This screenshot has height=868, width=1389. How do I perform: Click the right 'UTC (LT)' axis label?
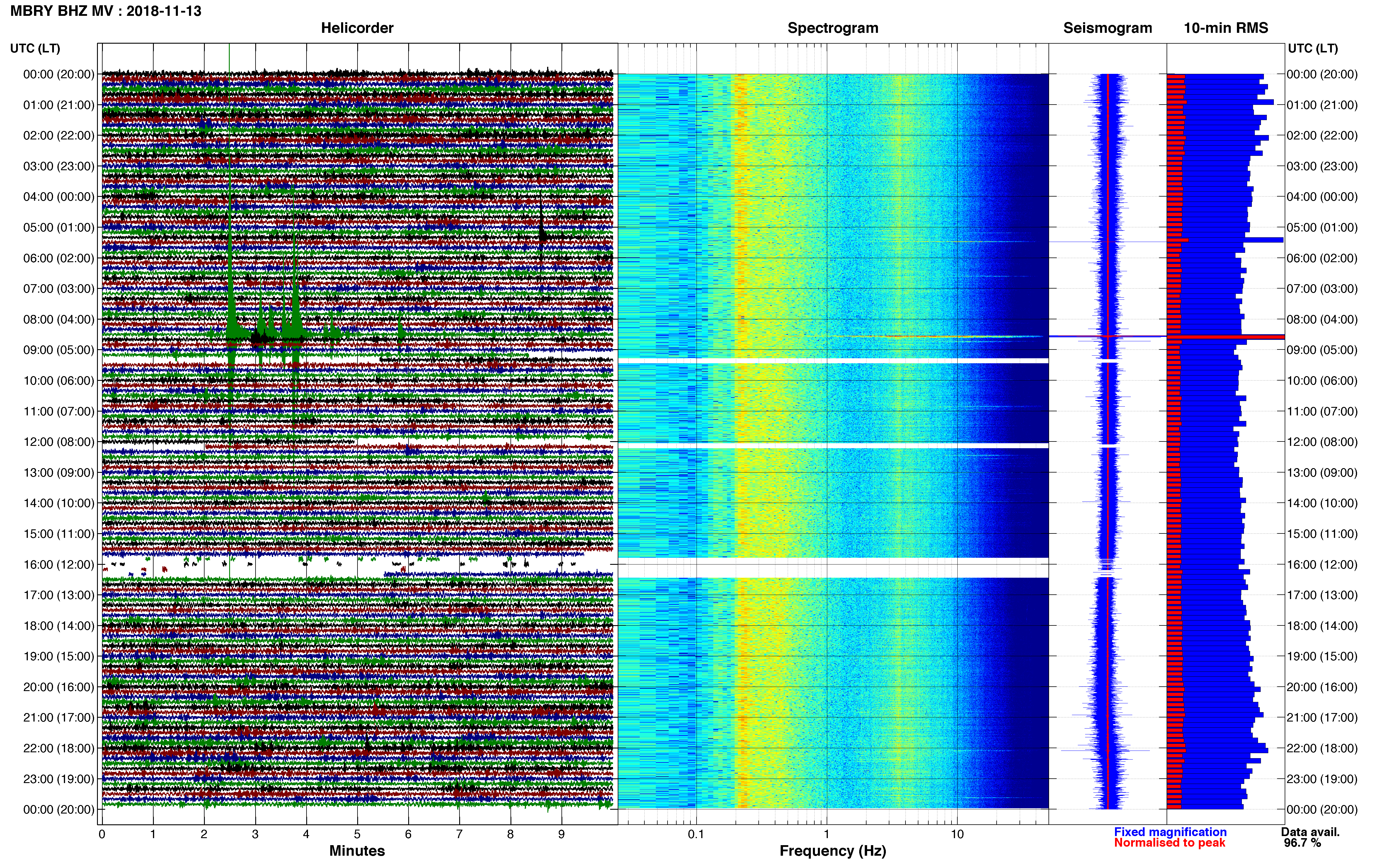coord(1313,48)
